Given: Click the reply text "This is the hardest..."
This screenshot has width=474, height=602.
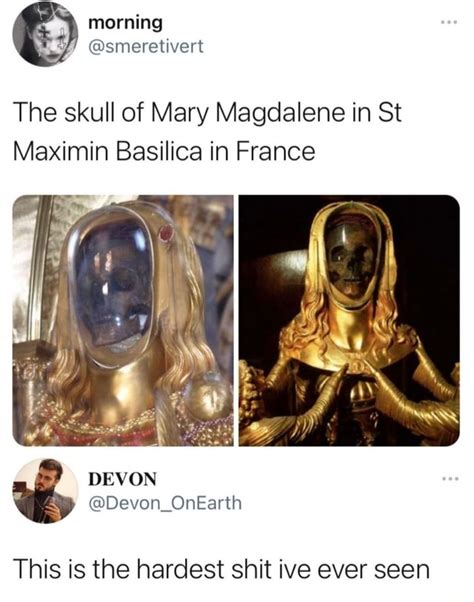Looking at the screenshot, I should tap(221, 569).
